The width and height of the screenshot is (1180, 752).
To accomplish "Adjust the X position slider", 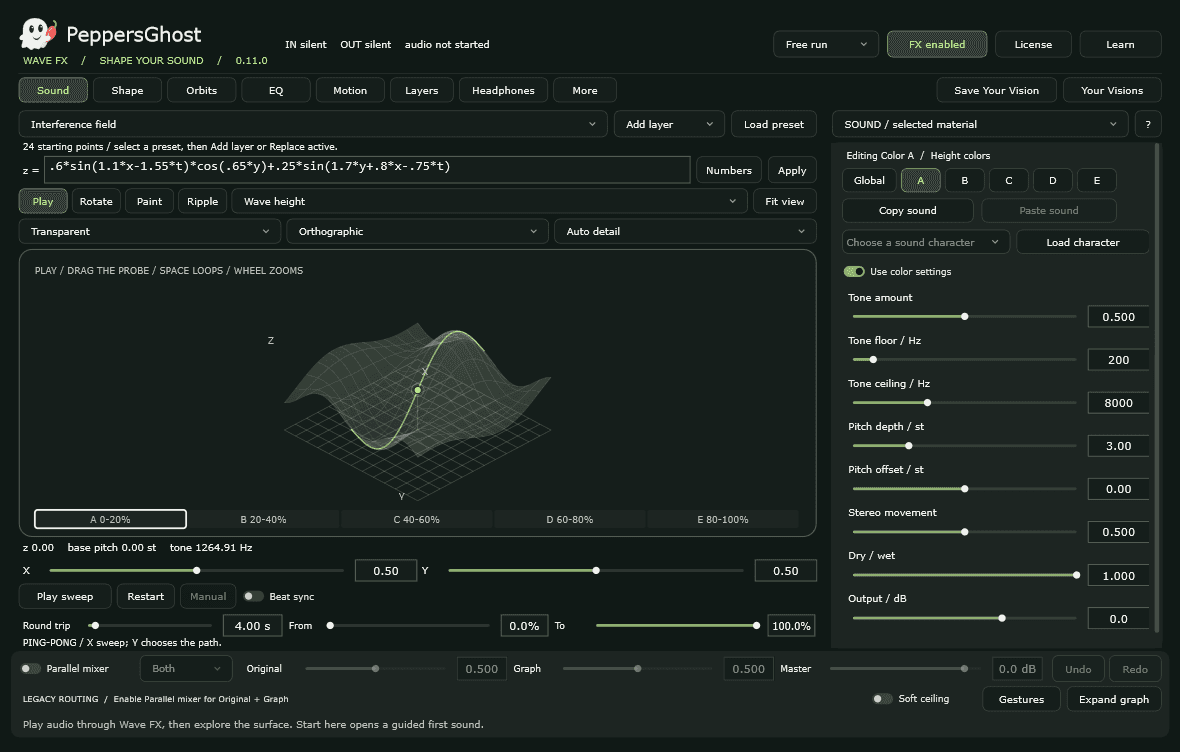I will pos(196,571).
